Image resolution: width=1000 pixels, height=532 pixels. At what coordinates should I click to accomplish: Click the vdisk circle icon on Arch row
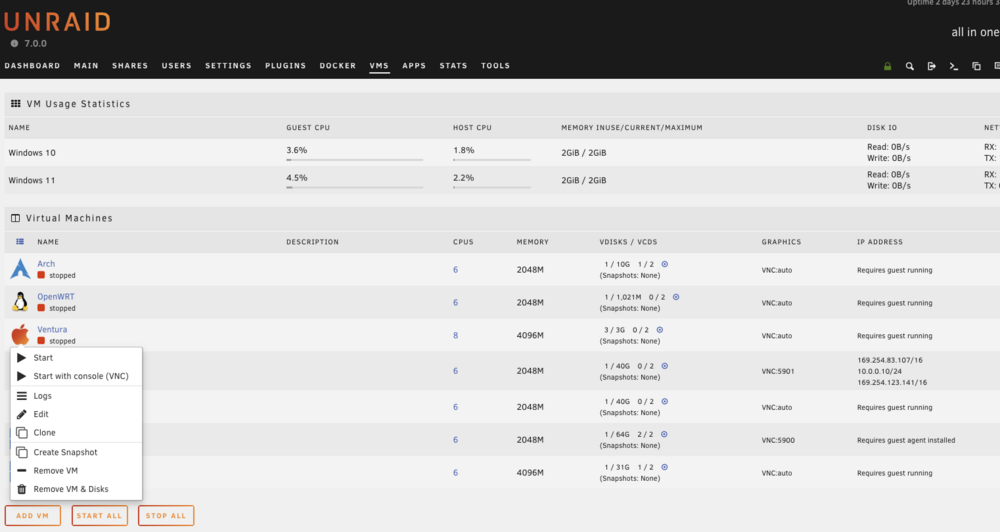coord(665,264)
